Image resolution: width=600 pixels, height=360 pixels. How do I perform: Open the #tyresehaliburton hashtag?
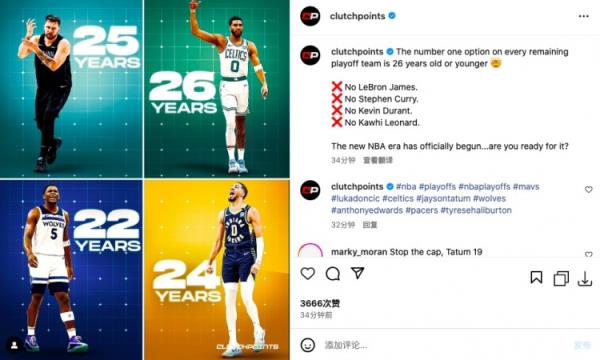[x=476, y=210]
